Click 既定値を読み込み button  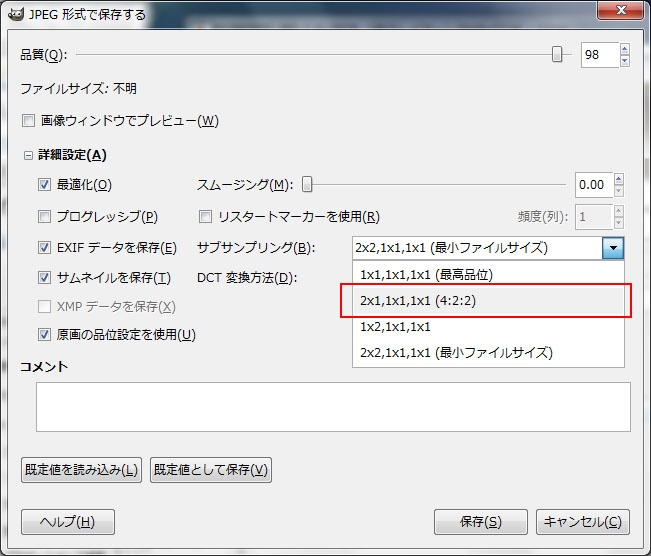pyautogui.click(x=81, y=470)
